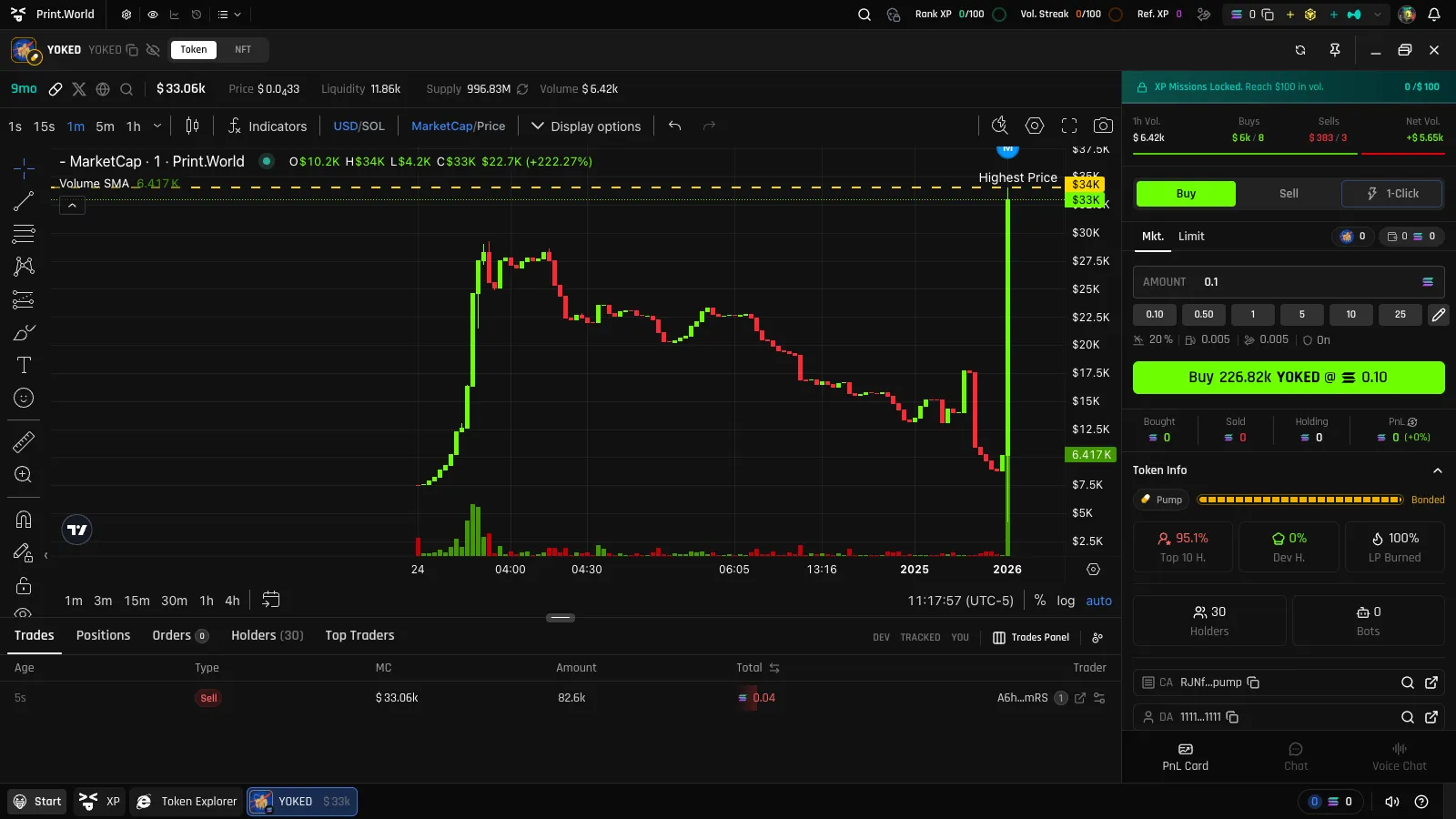The height and width of the screenshot is (819, 1456).
Task: Collapse the indicator legend chevron
Action: tap(72, 206)
